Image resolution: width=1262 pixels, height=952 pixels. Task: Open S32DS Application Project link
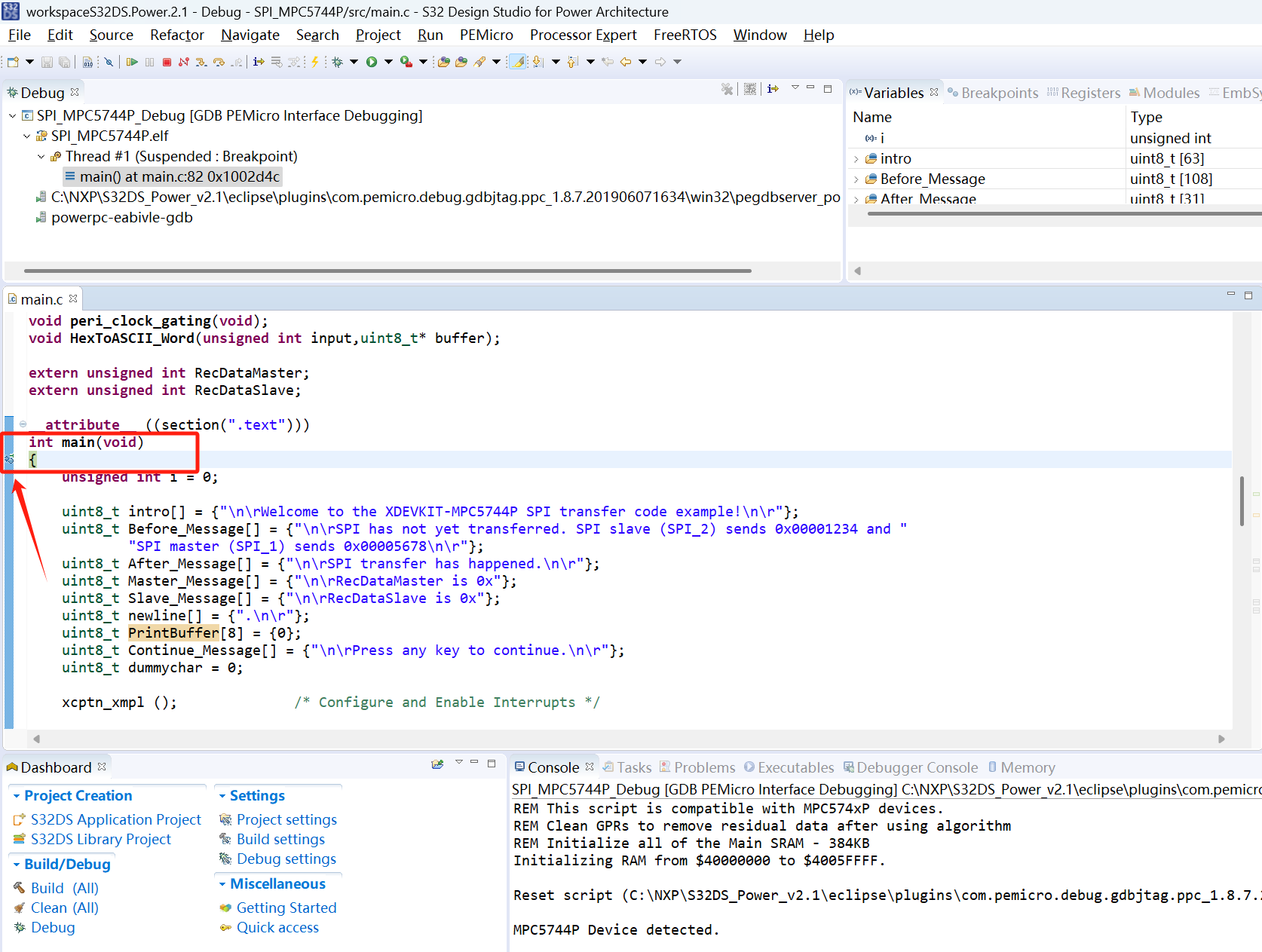[115, 819]
